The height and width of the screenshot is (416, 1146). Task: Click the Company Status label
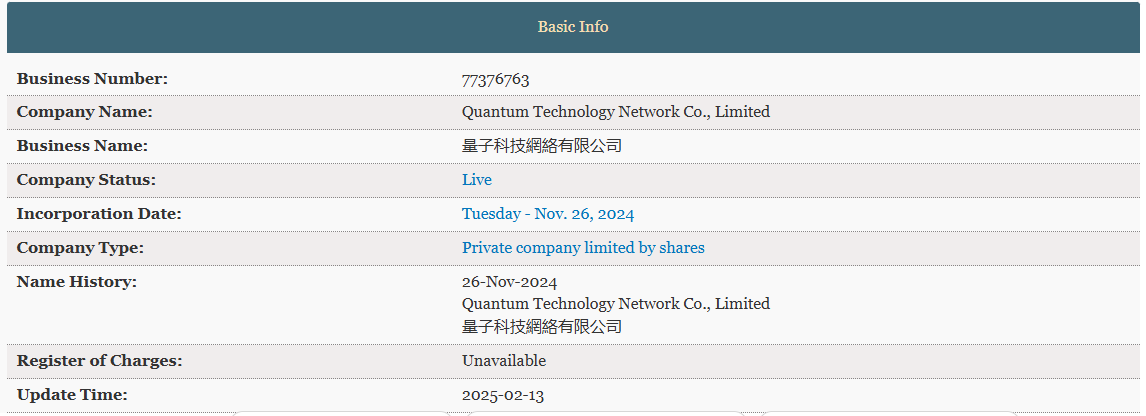click(x=87, y=180)
